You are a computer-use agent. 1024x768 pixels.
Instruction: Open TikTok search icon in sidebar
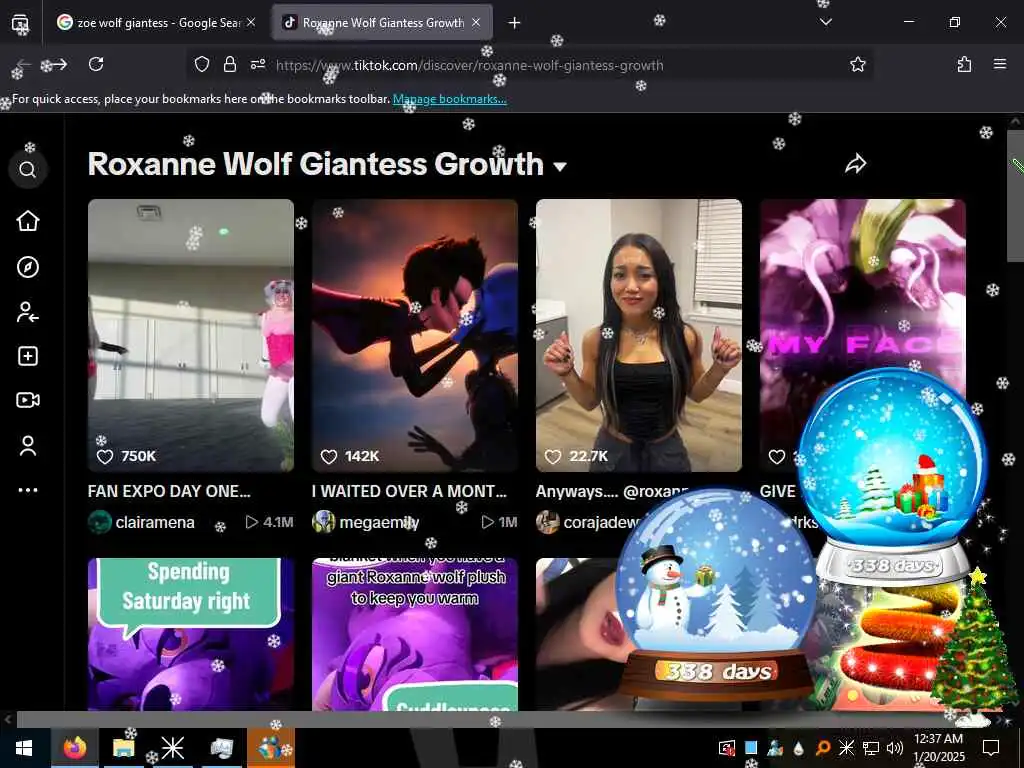[x=27, y=170]
